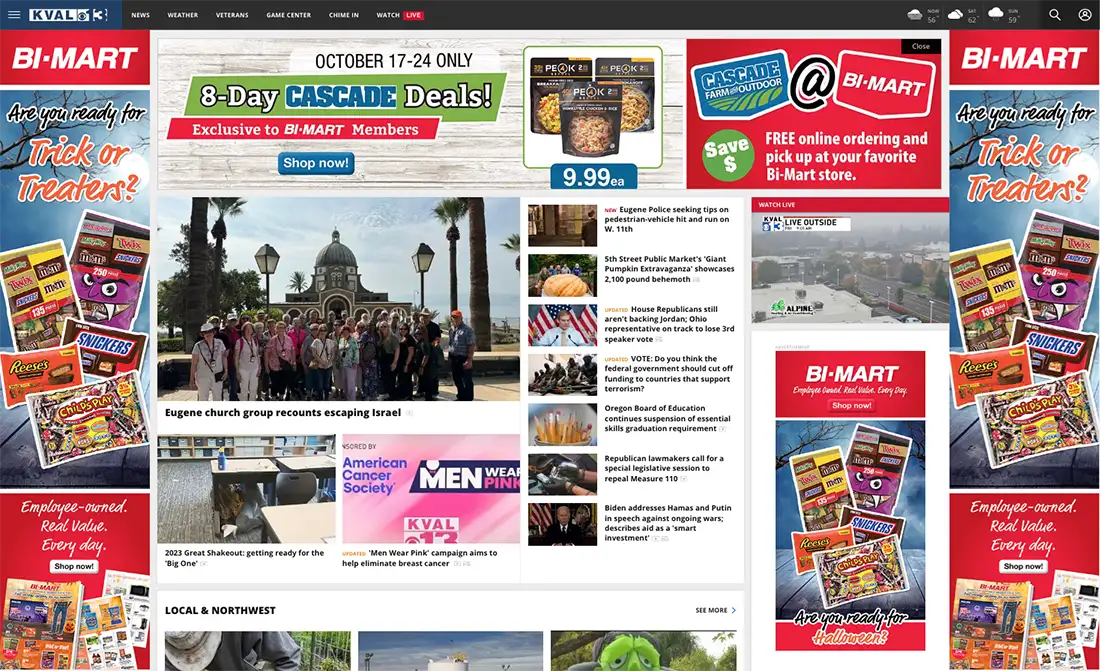
Task: Open the user account icon
Action: click(1085, 15)
